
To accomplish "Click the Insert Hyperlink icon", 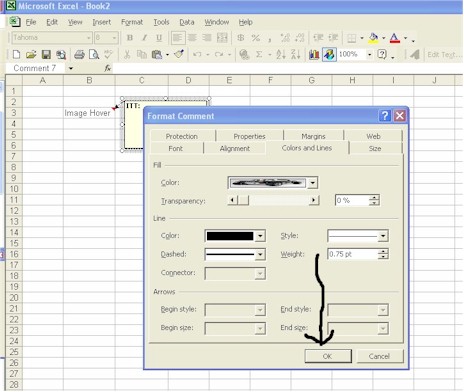I will pyautogui.click(x=244, y=54).
